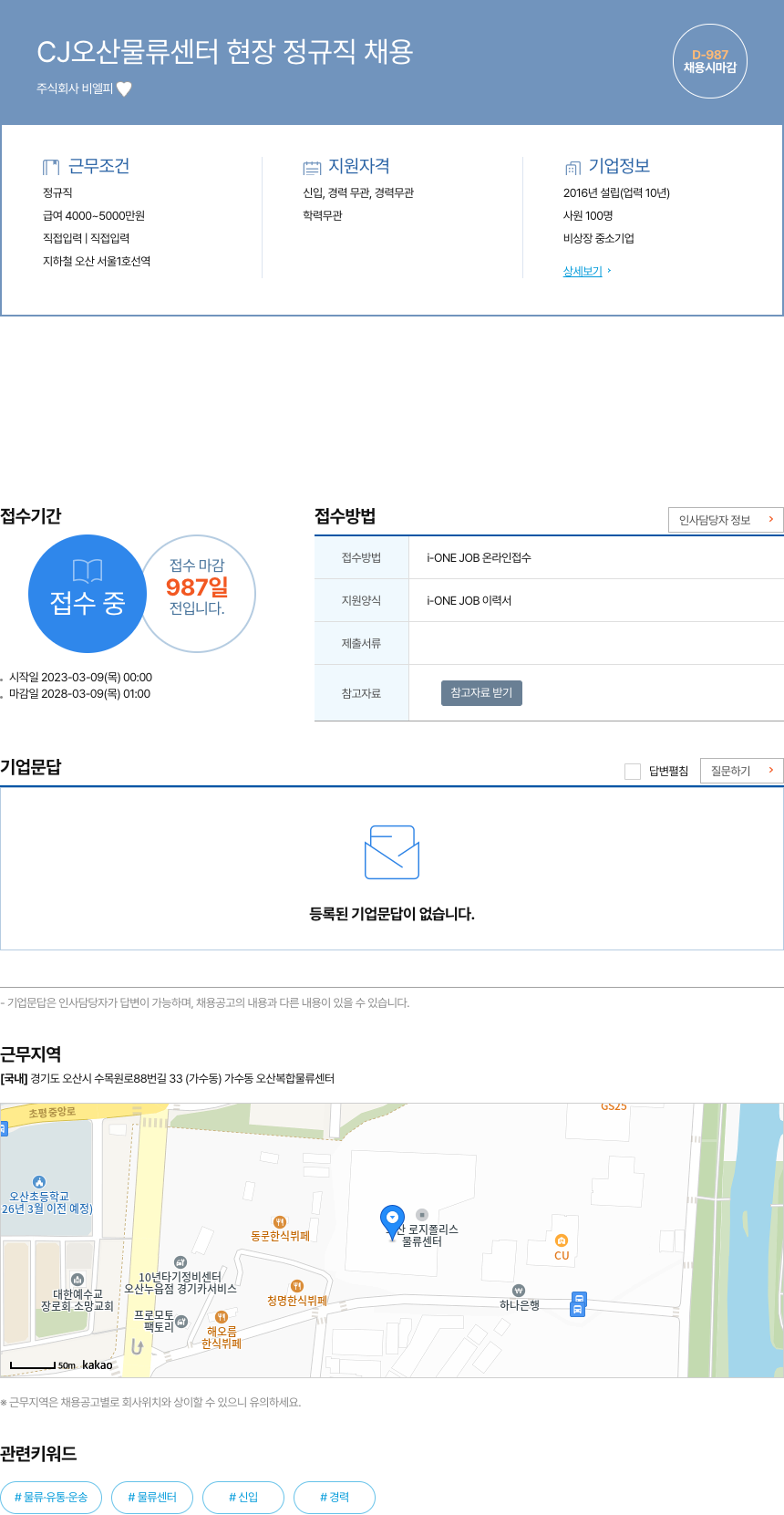
Task: Click the 사원 100명 employee count text
Action: (588, 216)
